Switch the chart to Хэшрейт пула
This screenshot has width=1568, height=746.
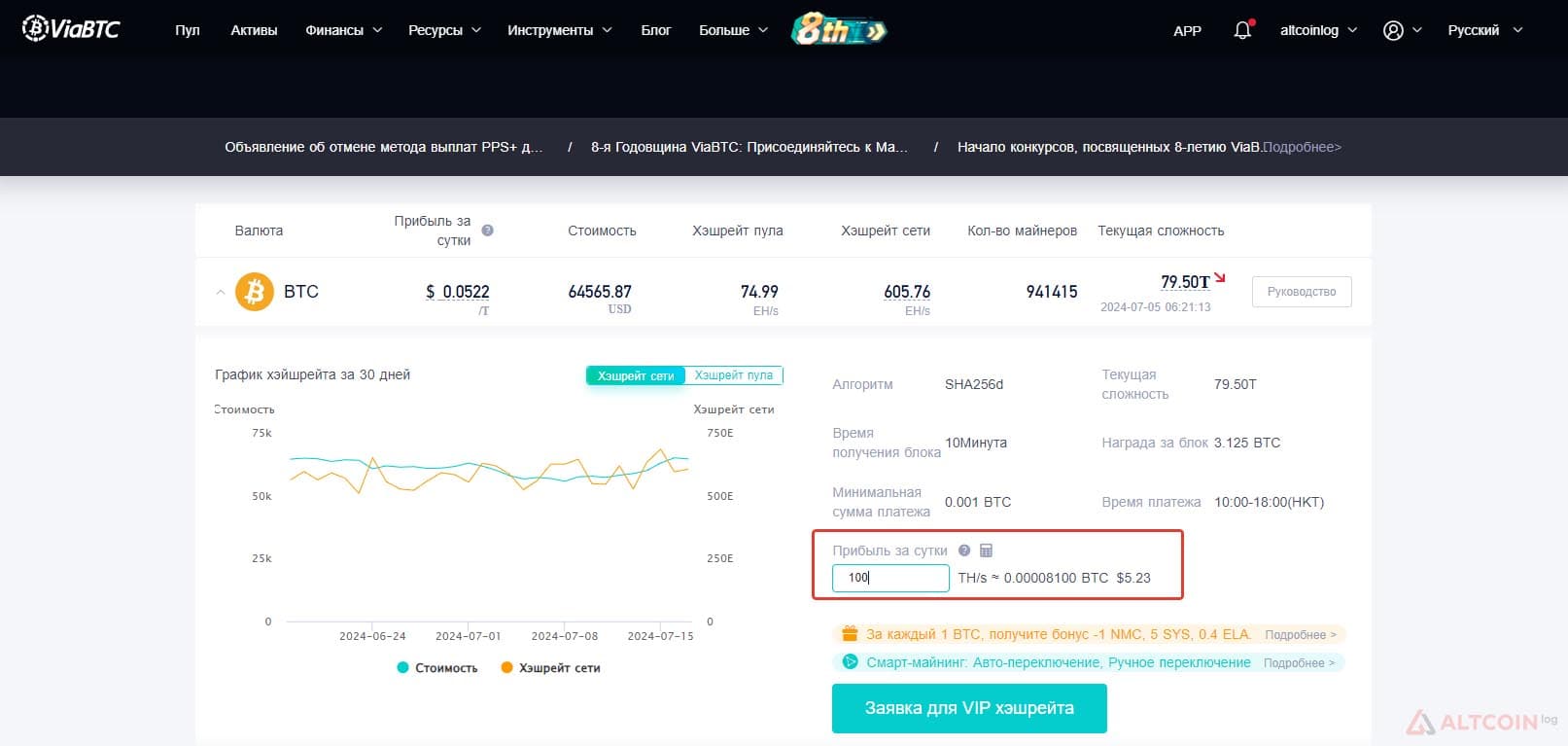point(734,375)
